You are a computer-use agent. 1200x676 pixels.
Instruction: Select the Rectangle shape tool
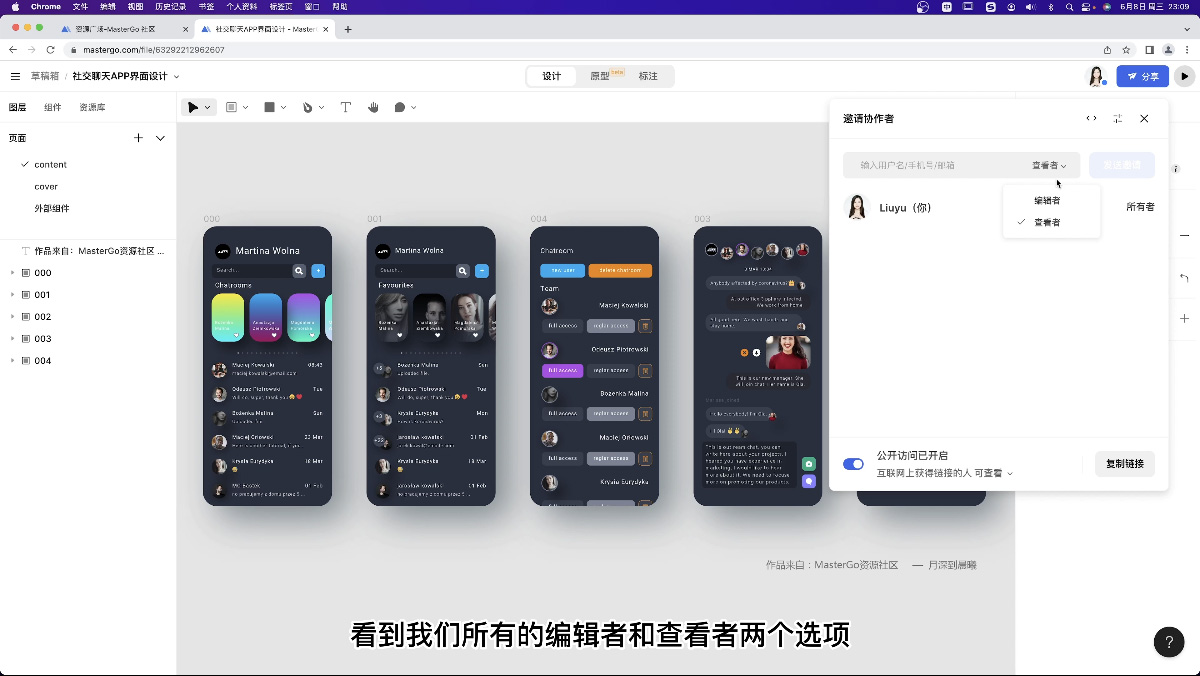pos(269,107)
